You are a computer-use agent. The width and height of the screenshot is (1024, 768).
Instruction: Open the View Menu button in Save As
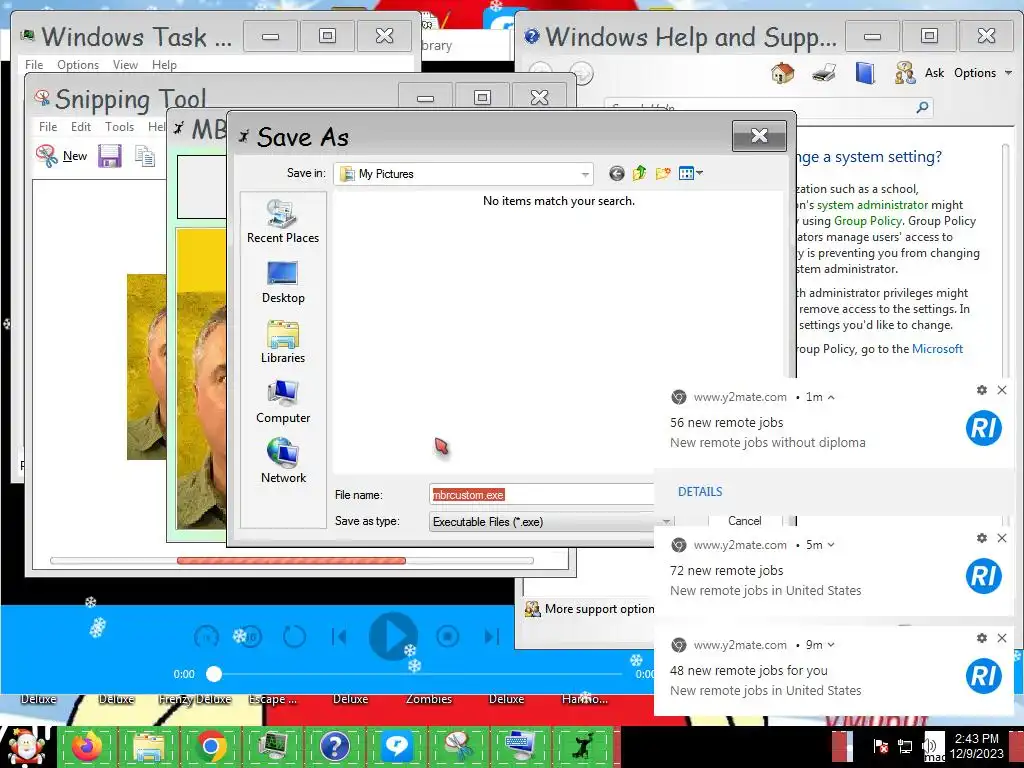click(690, 173)
